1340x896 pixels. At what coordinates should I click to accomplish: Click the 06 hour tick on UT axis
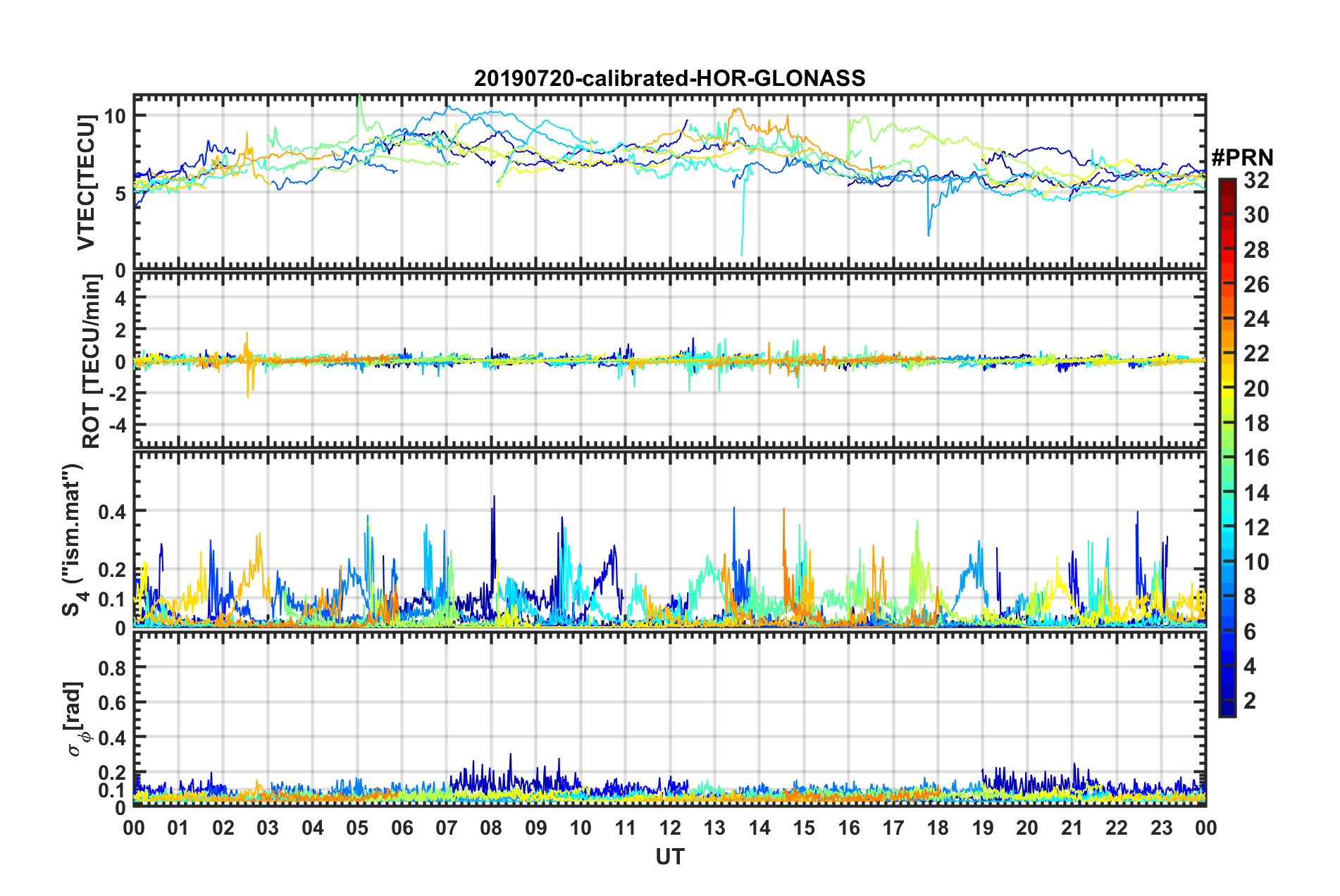point(402,827)
